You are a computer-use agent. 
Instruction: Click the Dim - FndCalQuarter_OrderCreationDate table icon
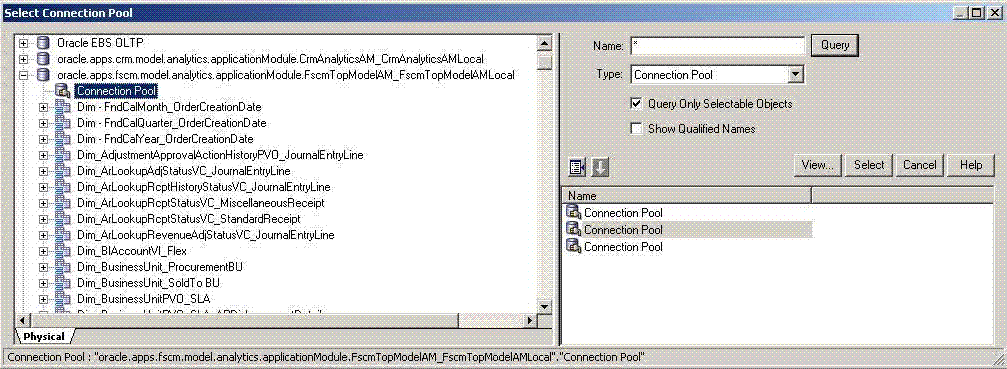[x=63, y=123]
